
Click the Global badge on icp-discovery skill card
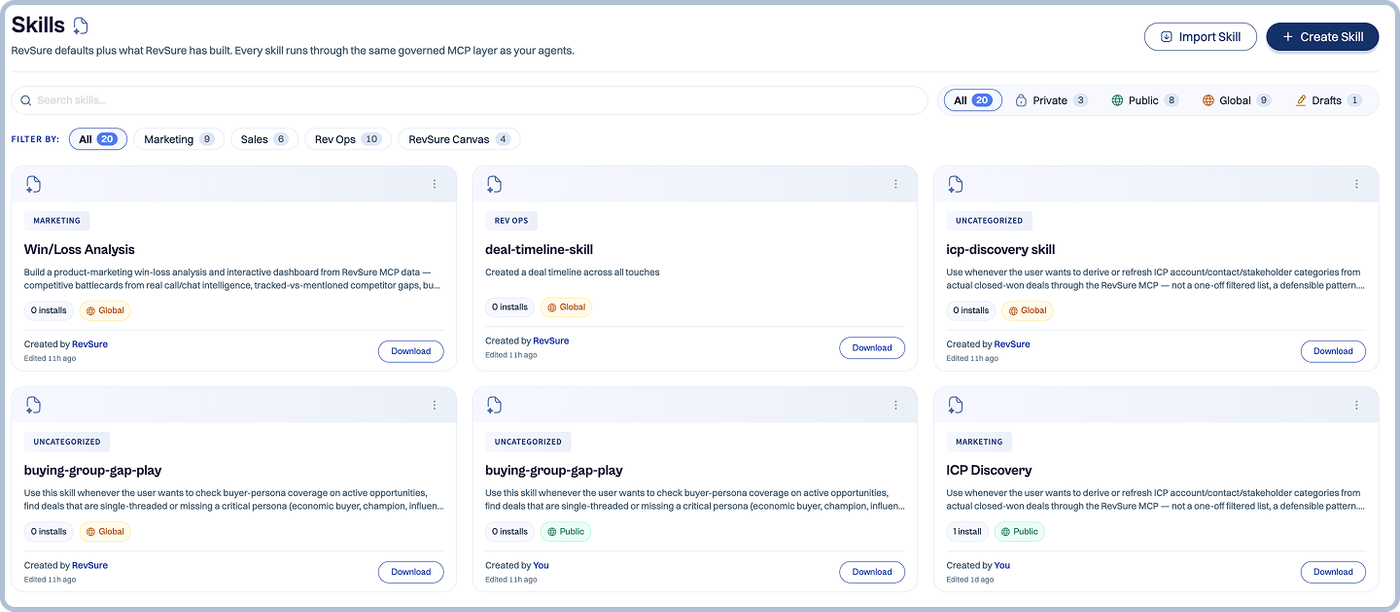click(x=1027, y=310)
